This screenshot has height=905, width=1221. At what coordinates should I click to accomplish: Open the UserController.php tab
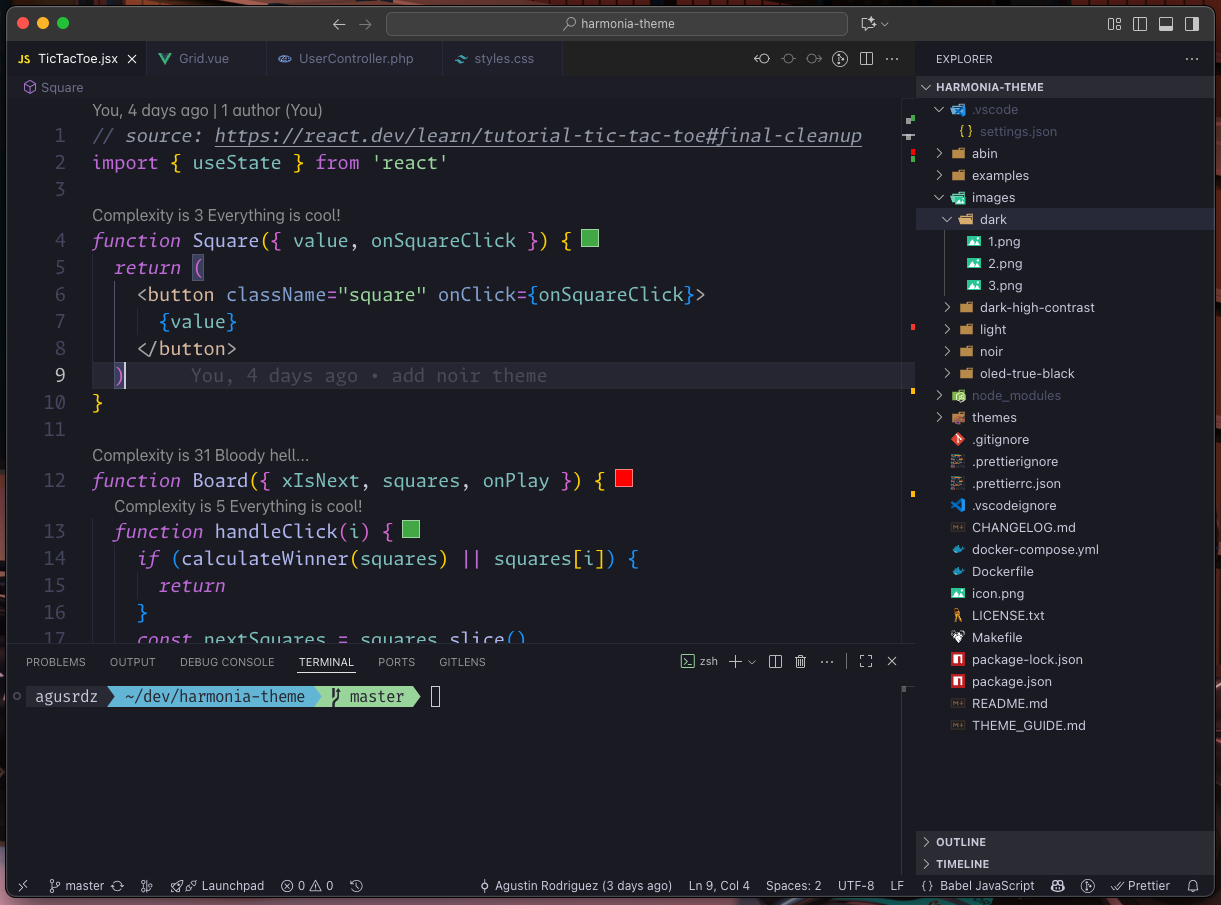click(x=355, y=59)
